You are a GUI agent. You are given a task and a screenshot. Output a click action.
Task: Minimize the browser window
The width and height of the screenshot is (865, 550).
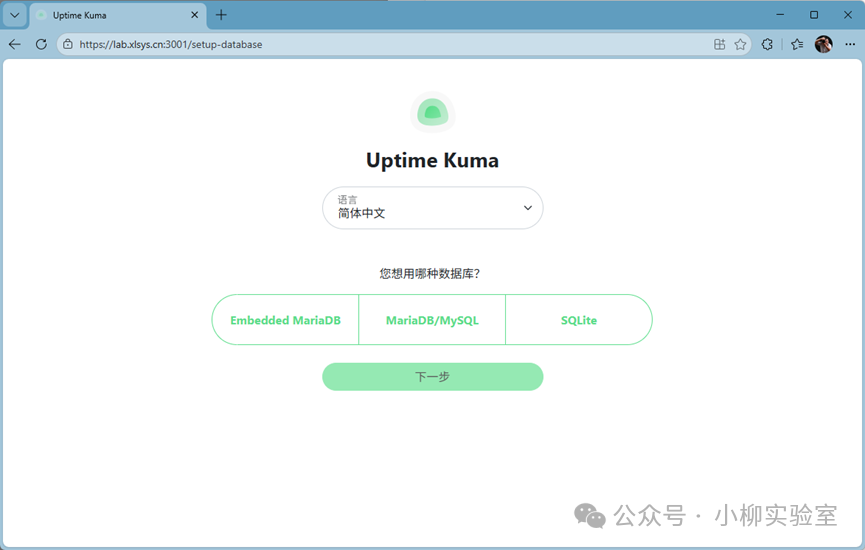pos(780,15)
